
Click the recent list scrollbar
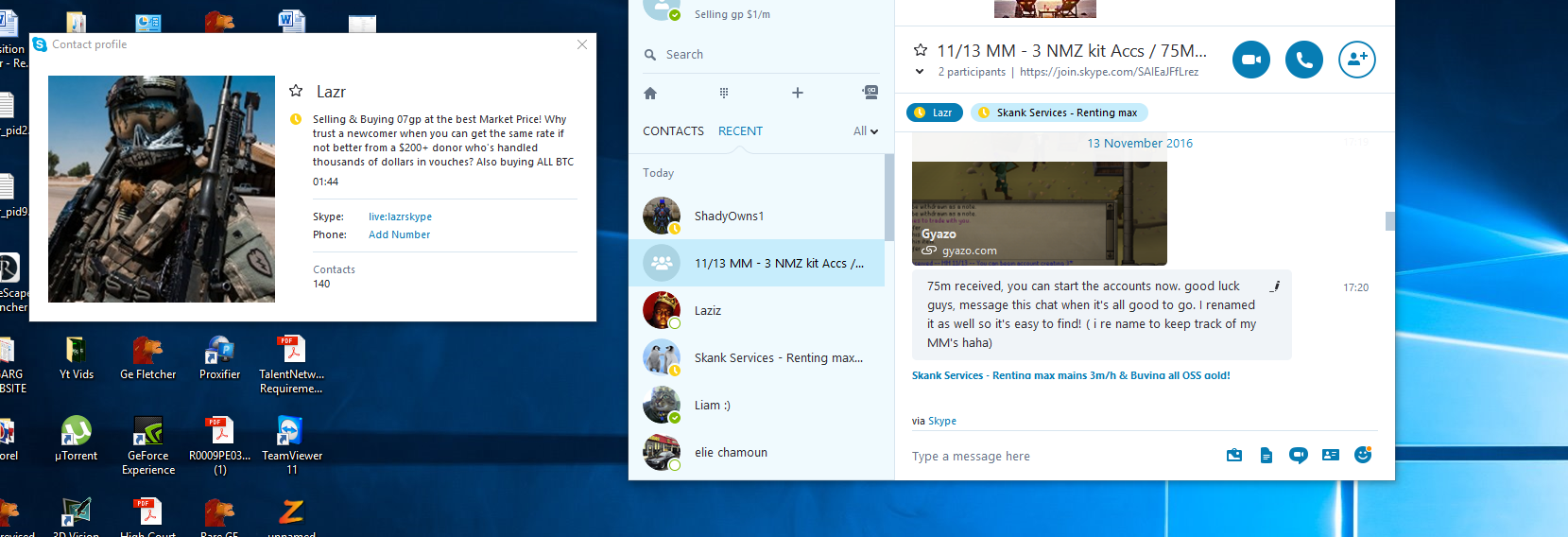pos(888,197)
